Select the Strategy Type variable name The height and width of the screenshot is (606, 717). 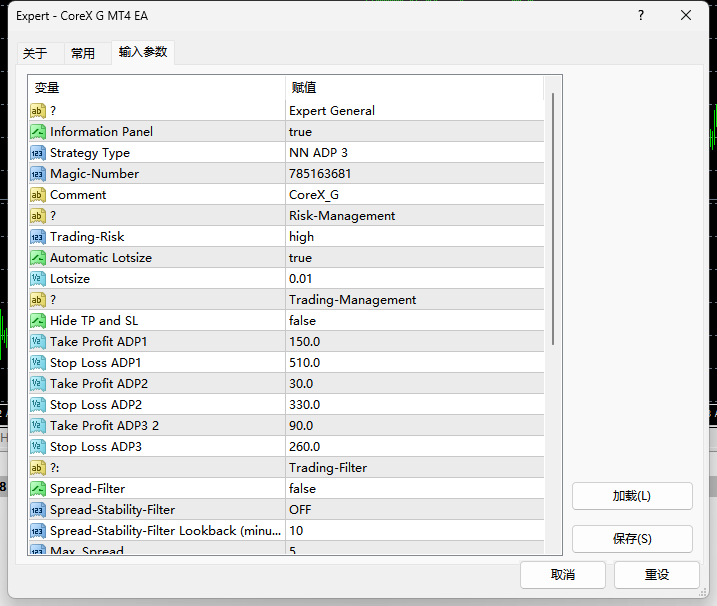(x=90, y=153)
